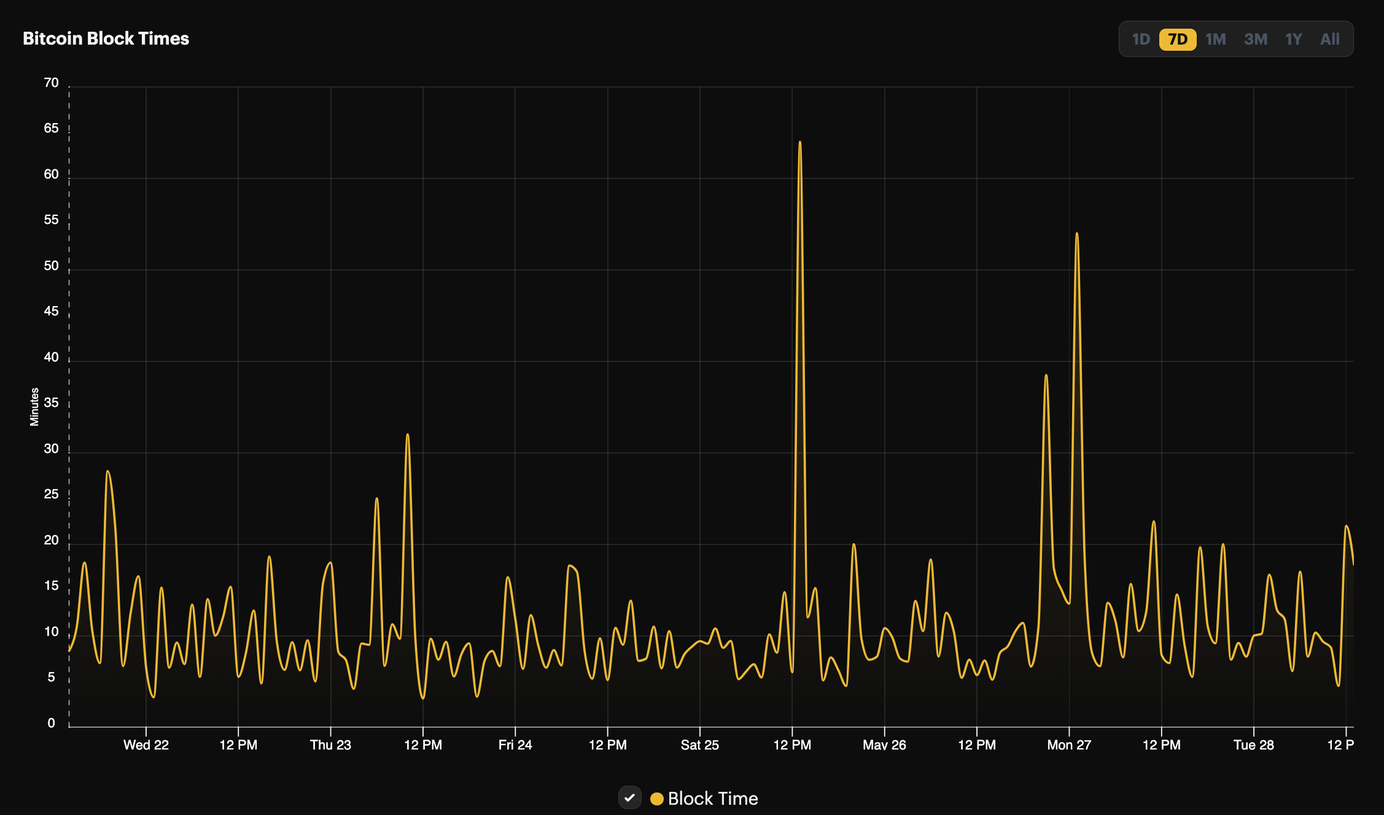Click the Sat 25 x-axis label
Image resolution: width=1384 pixels, height=815 pixels.
pos(699,745)
